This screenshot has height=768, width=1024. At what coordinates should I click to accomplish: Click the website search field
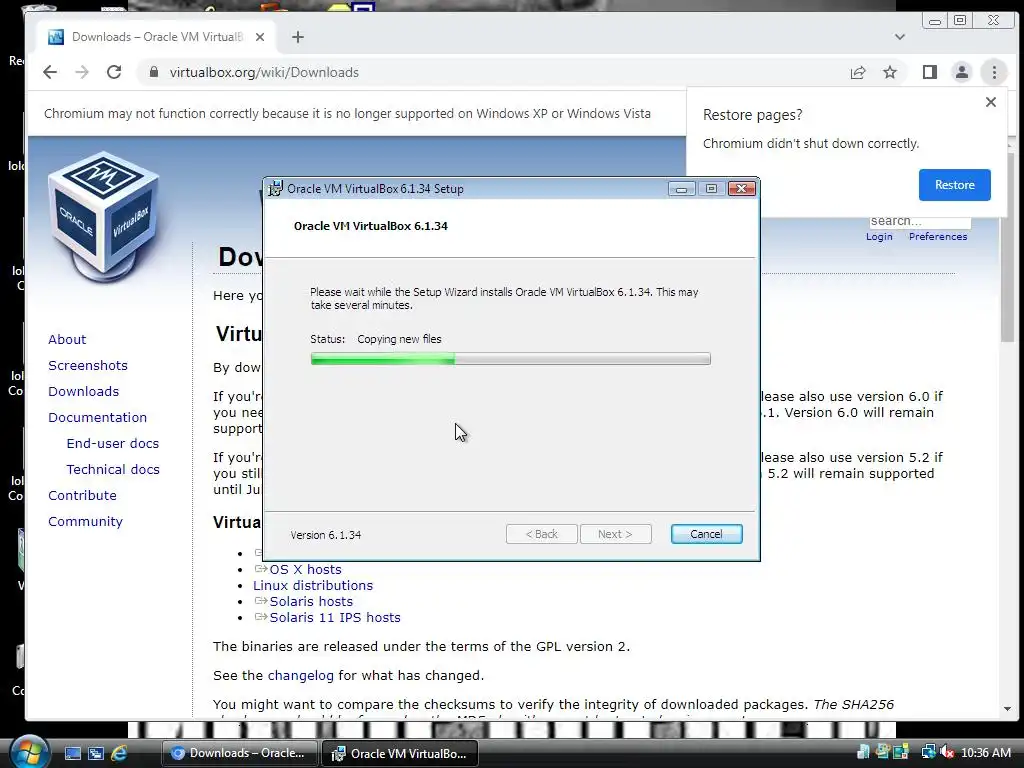pos(920,221)
